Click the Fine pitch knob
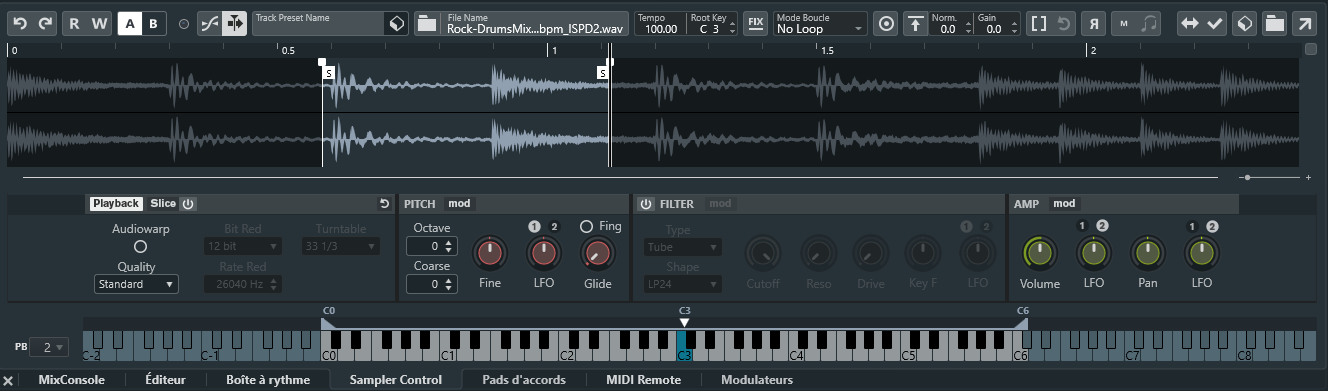 tap(490, 254)
